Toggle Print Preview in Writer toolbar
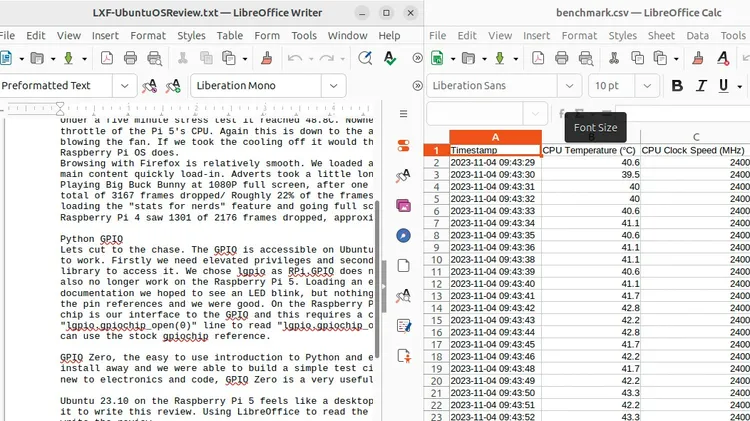750x421 pixels. pos(154,58)
